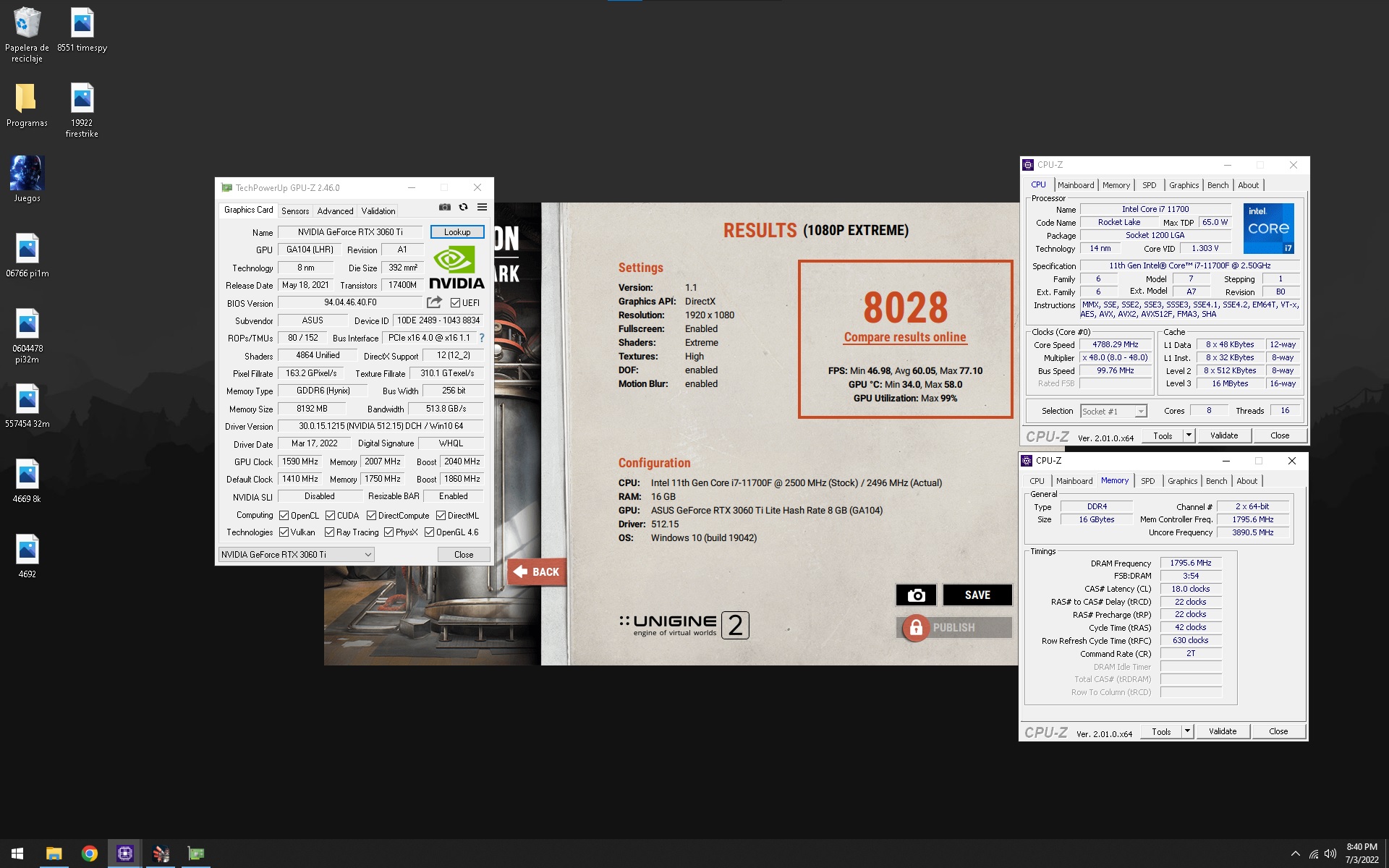The width and height of the screenshot is (1389, 868).
Task: Click the network icon in system tray
Action: click(1313, 854)
